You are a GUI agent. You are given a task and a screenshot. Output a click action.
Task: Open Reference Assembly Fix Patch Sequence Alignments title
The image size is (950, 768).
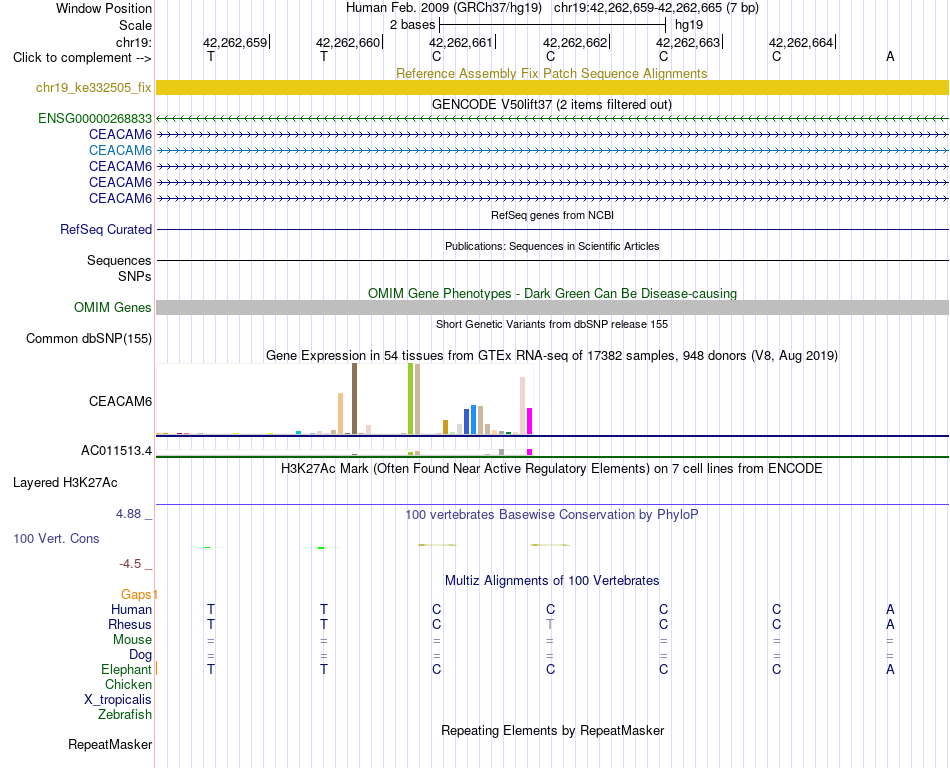pos(551,73)
